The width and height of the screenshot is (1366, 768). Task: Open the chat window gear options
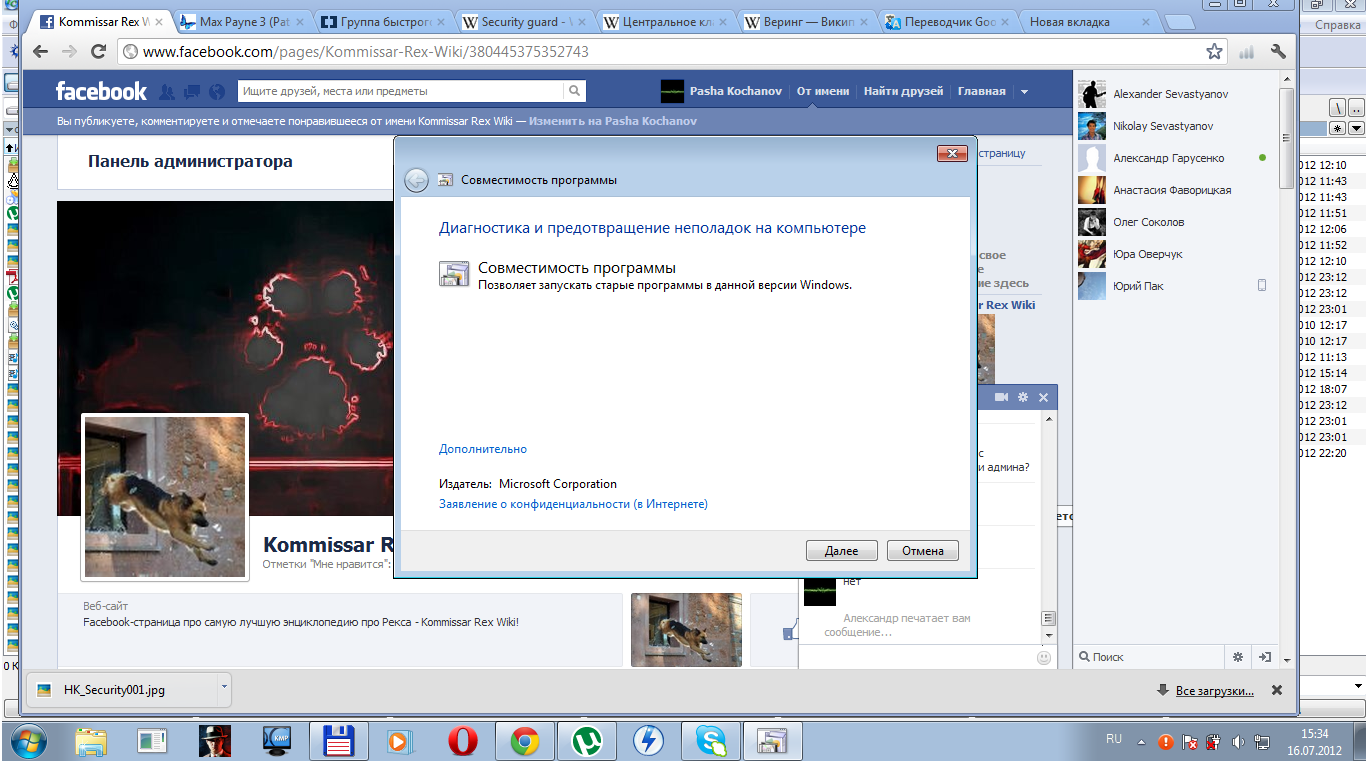coord(1023,397)
